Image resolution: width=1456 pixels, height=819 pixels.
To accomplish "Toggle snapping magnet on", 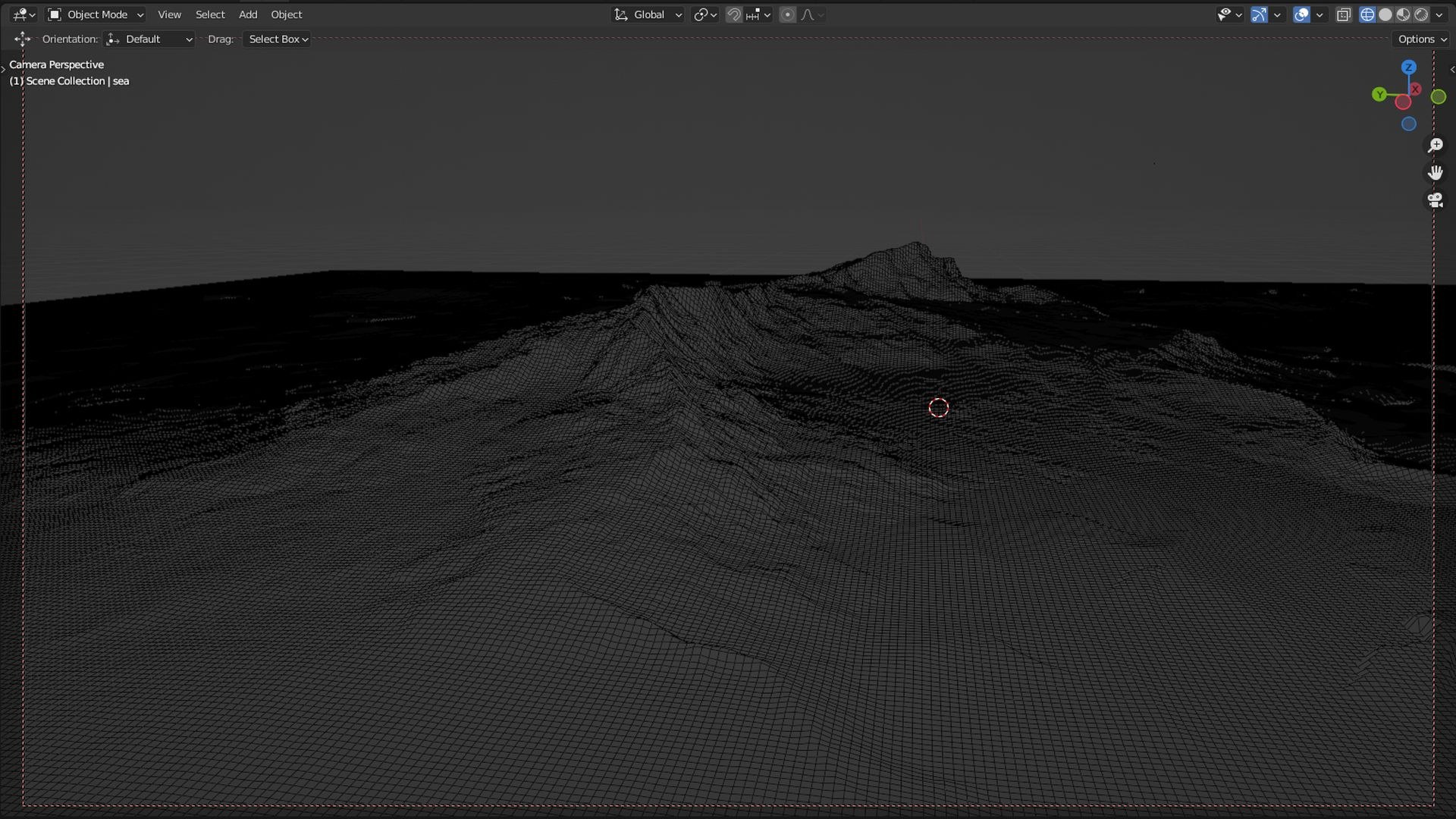I will (733, 14).
